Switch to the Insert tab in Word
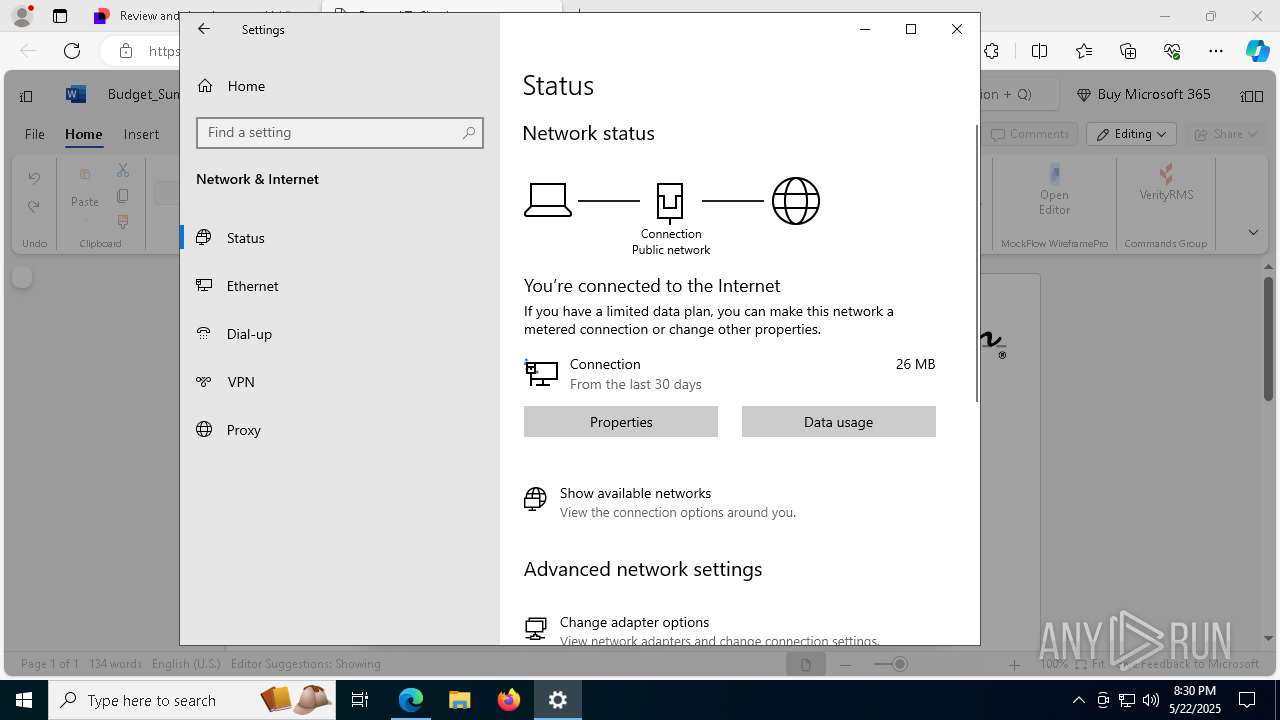 [x=141, y=134]
